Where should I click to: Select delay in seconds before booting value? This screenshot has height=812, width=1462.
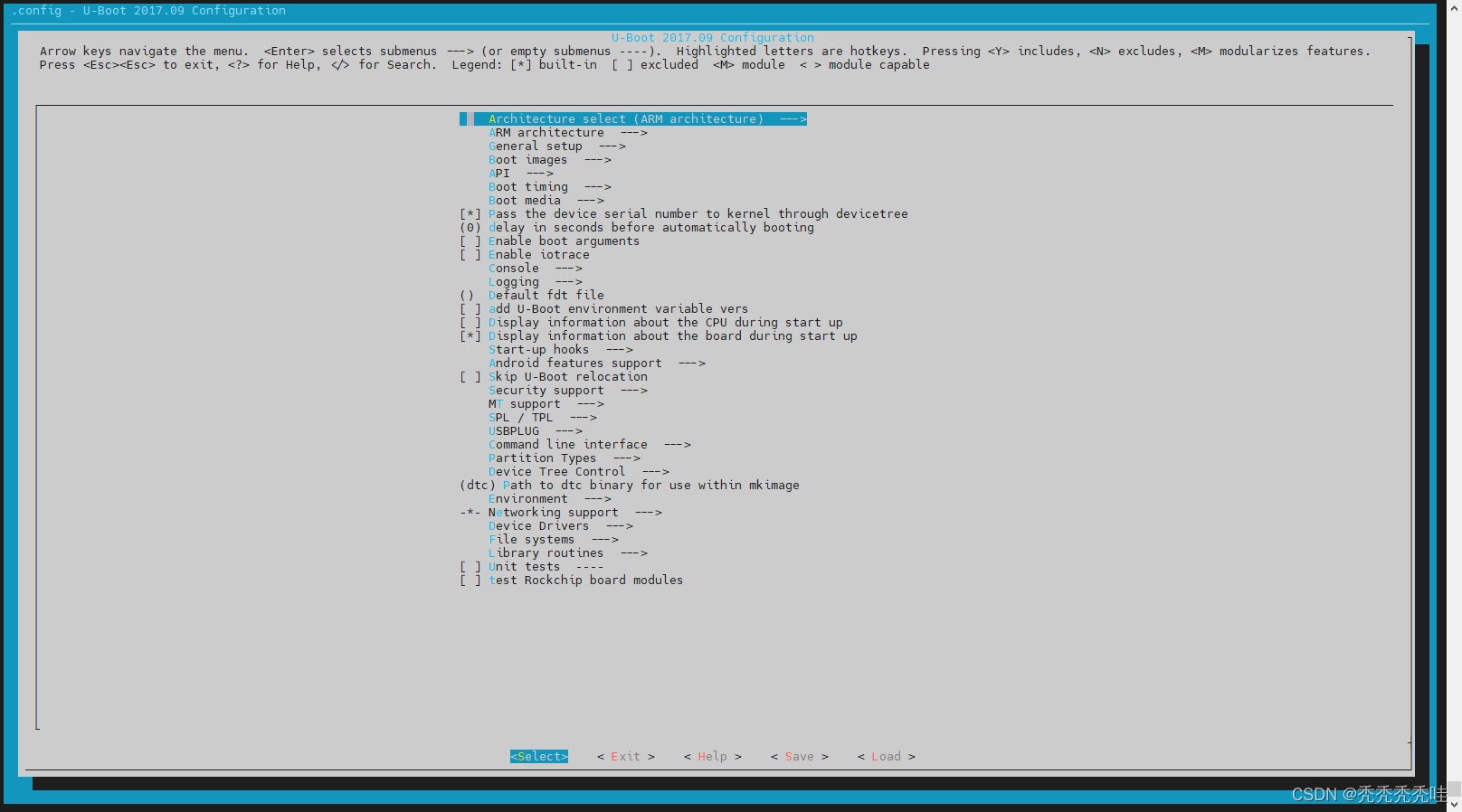pos(637,228)
